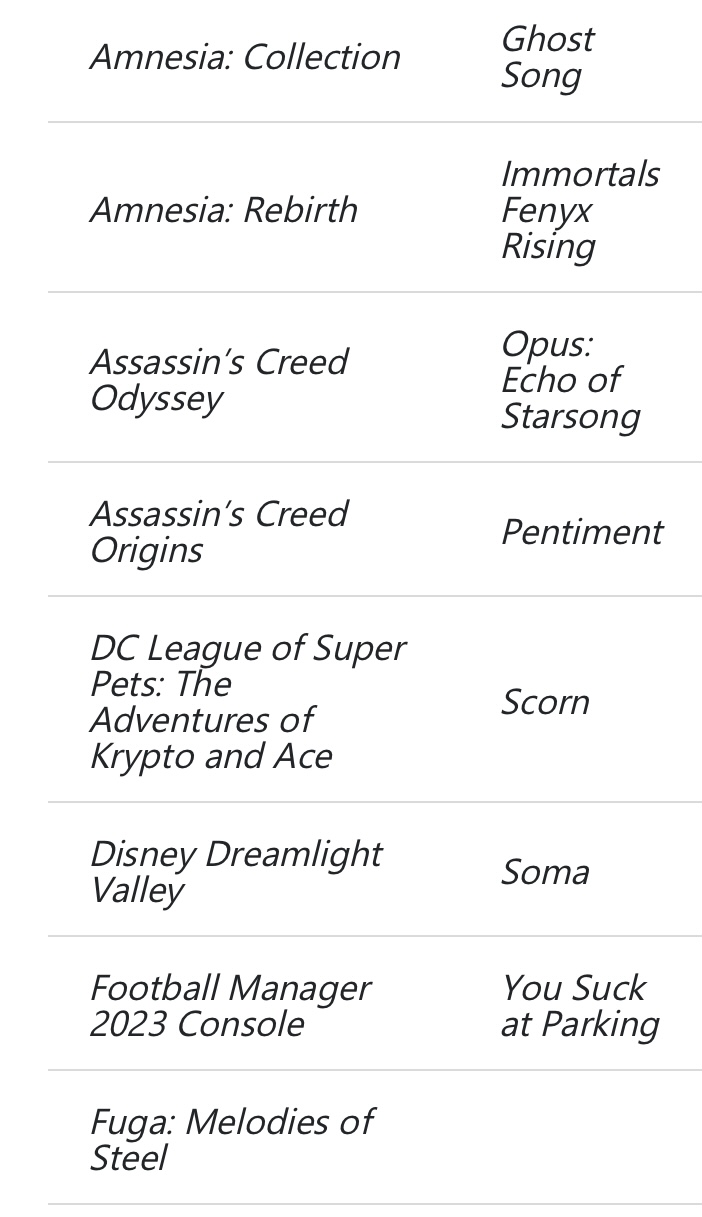Select Assassin's Creed Odyssey in the table
Viewport: 702px width, 1217px height.
coord(218,380)
